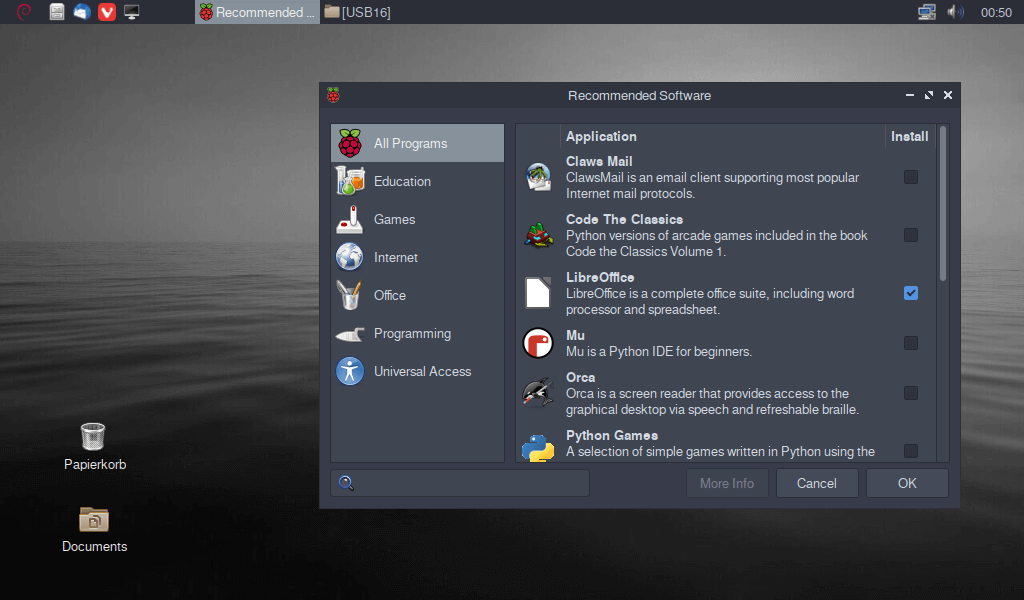Switch to the Education category
The width and height of the screenshot is (1024, 600).
tap(417, 181)
